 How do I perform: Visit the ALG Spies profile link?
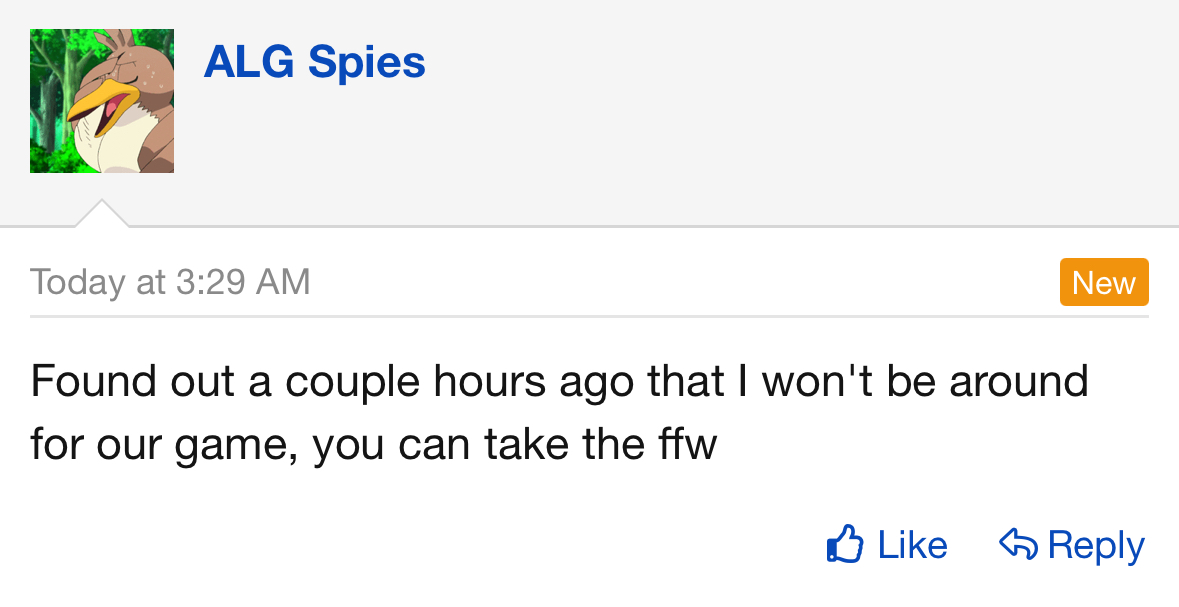[314, 62]
